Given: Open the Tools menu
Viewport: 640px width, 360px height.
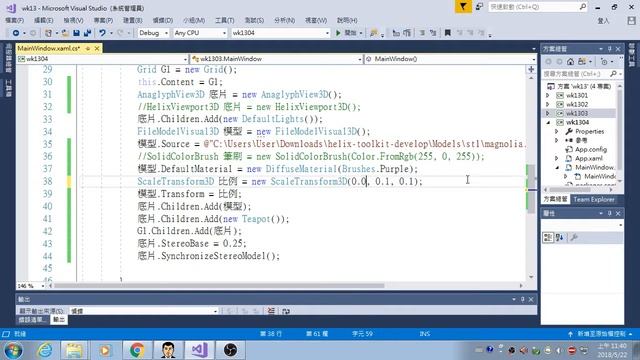Looking at the screenshot, I should click(x=224, y=20).
